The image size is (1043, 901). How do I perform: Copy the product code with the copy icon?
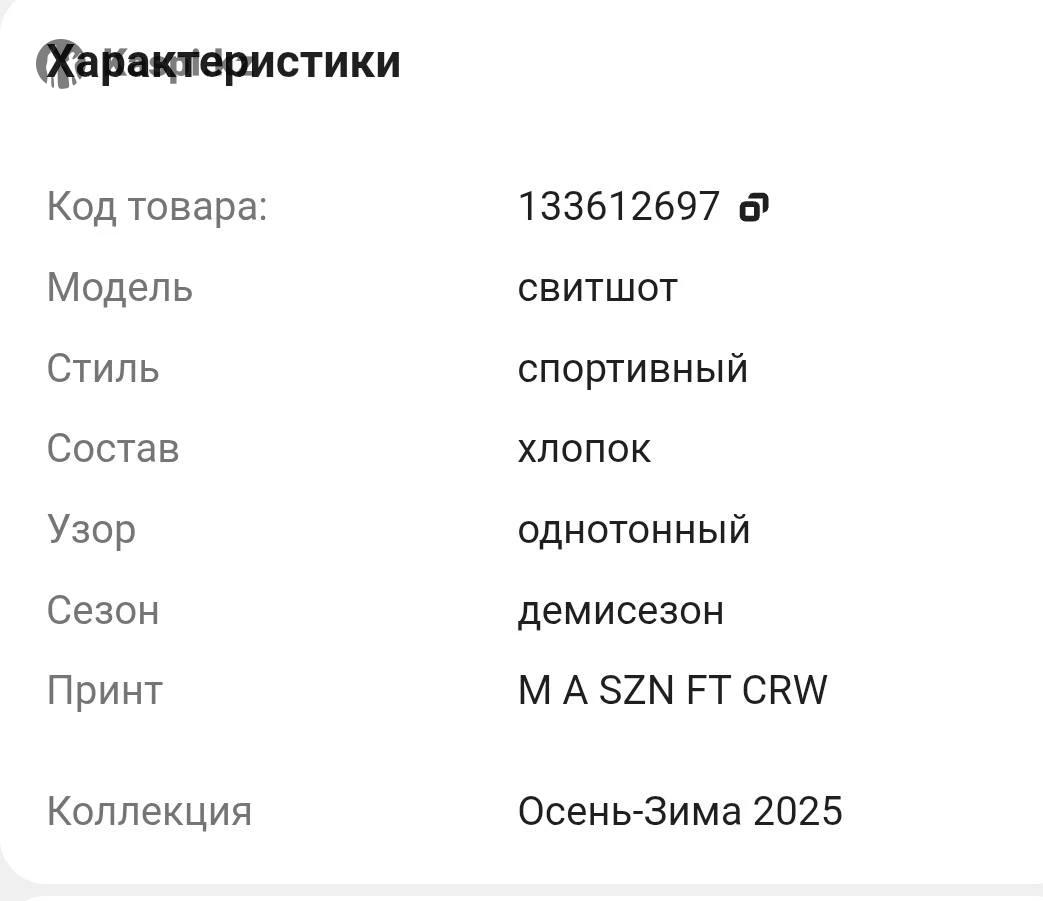point(753,208)
